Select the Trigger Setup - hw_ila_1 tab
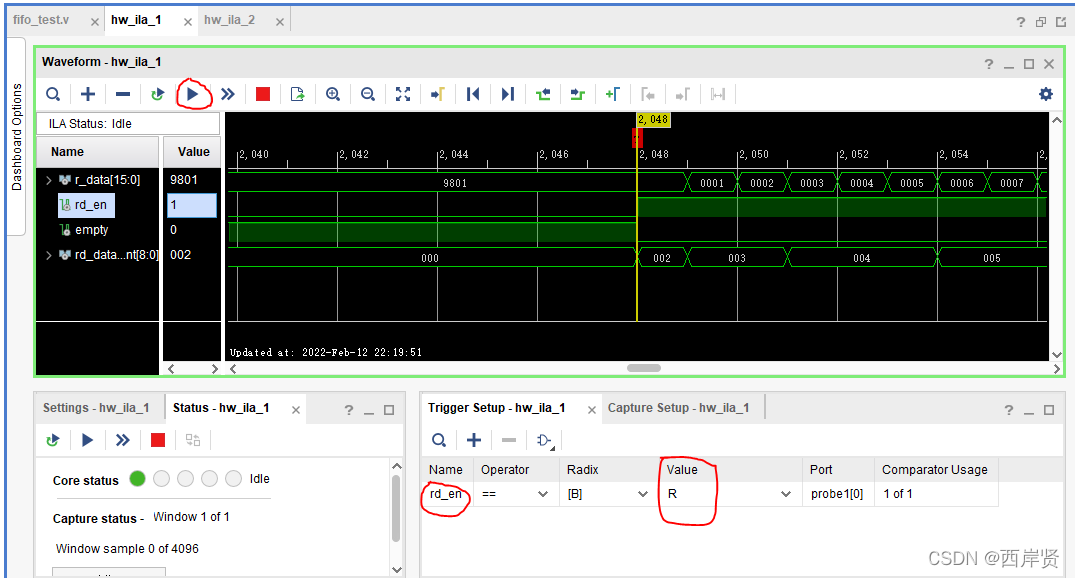Image resolution: width=1075 pixels, height=578 pixels. tap(496, 408)
